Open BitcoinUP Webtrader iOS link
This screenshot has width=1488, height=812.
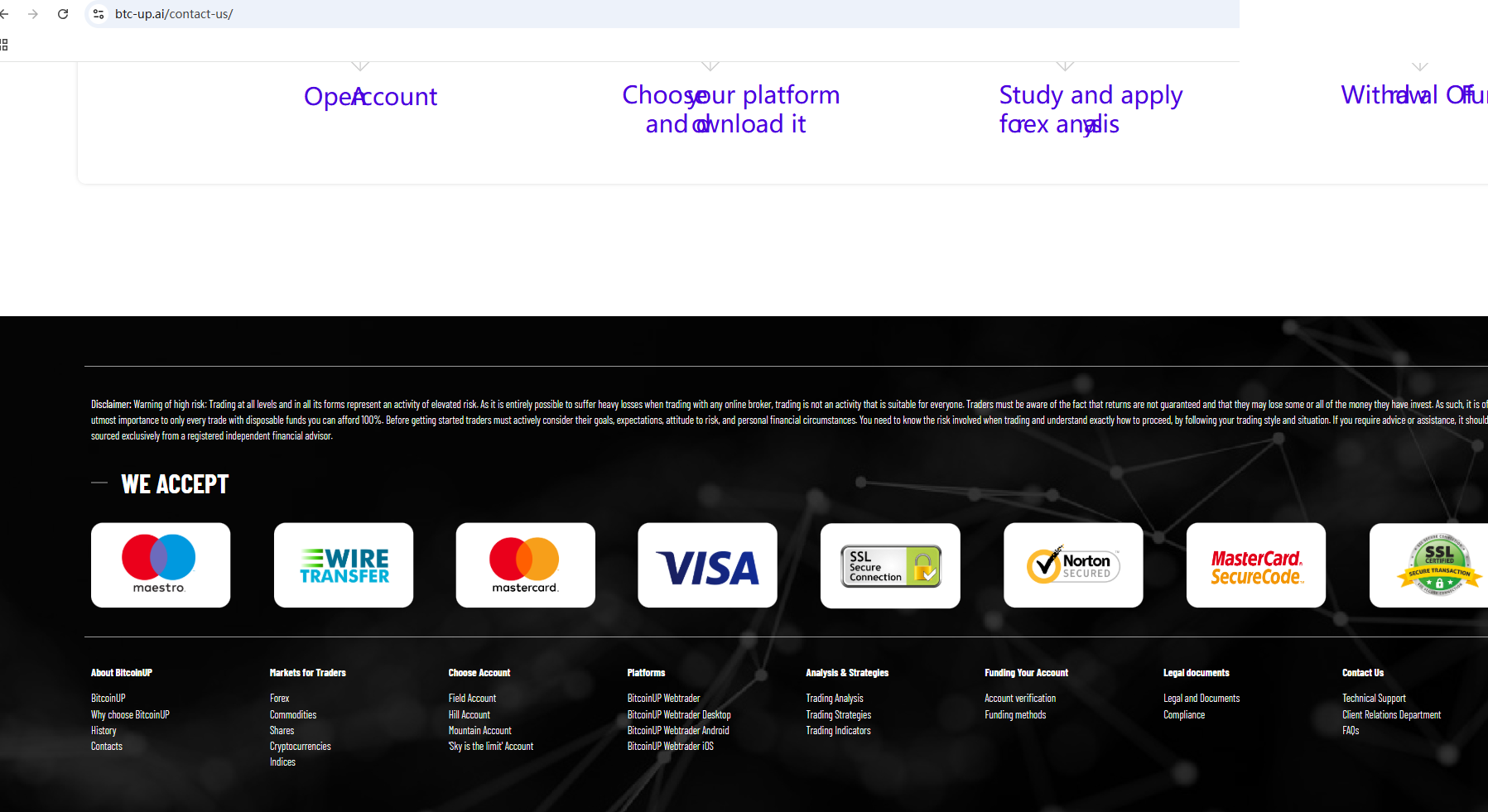coord(670,747)
